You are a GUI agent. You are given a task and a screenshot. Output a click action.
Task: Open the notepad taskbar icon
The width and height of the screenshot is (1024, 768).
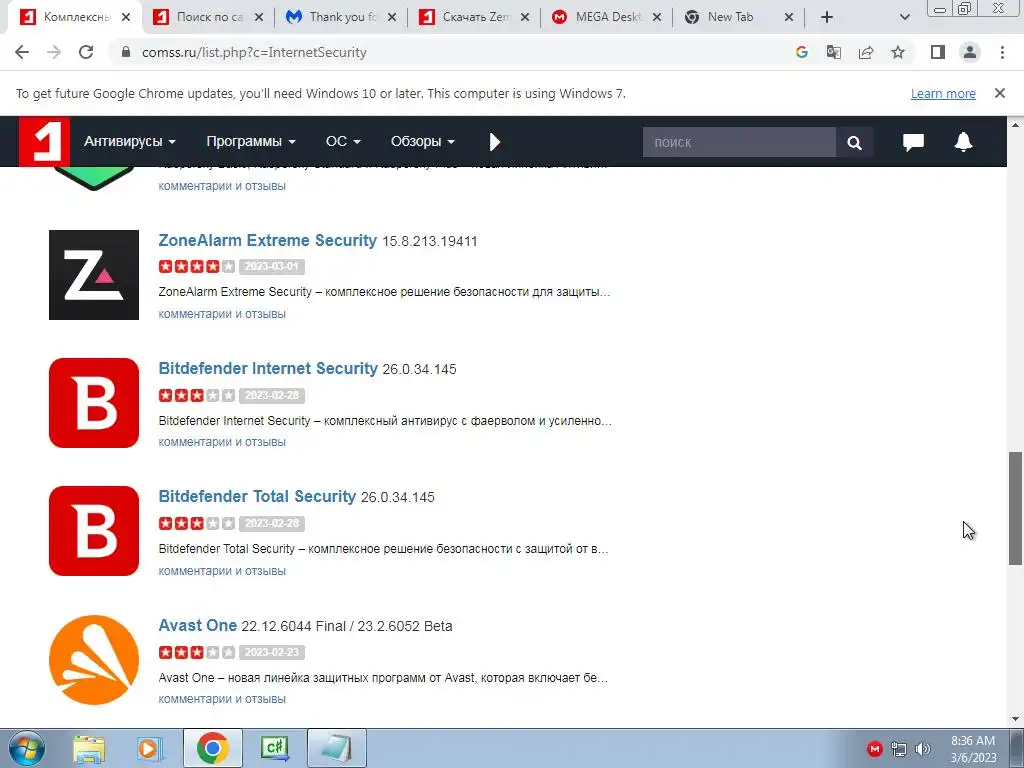(336, 748)
